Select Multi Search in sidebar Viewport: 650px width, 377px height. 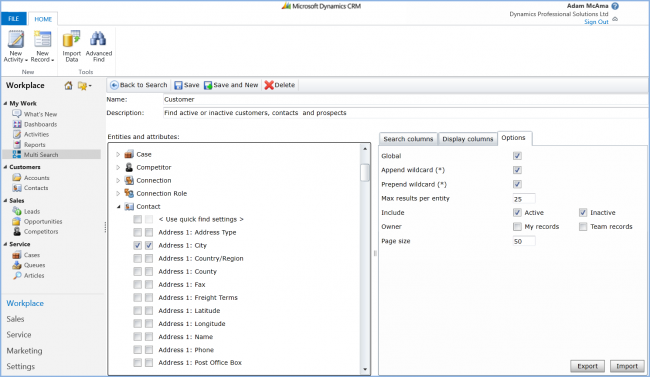click(x=51, y=154)
